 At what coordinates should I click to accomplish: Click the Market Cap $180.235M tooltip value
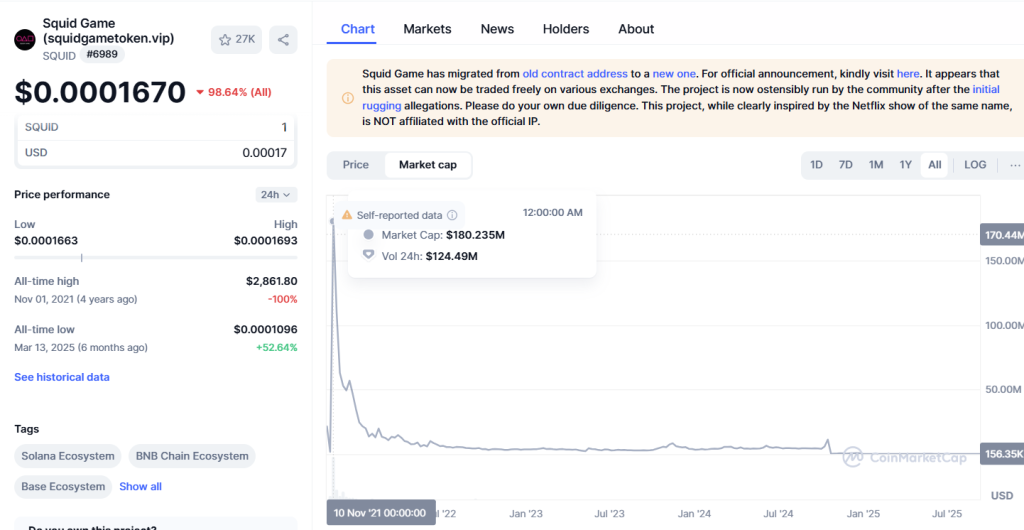coord(475,235)
